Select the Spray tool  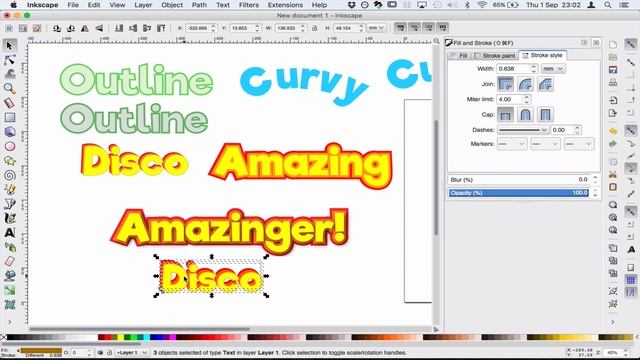[x=10, y=247]
